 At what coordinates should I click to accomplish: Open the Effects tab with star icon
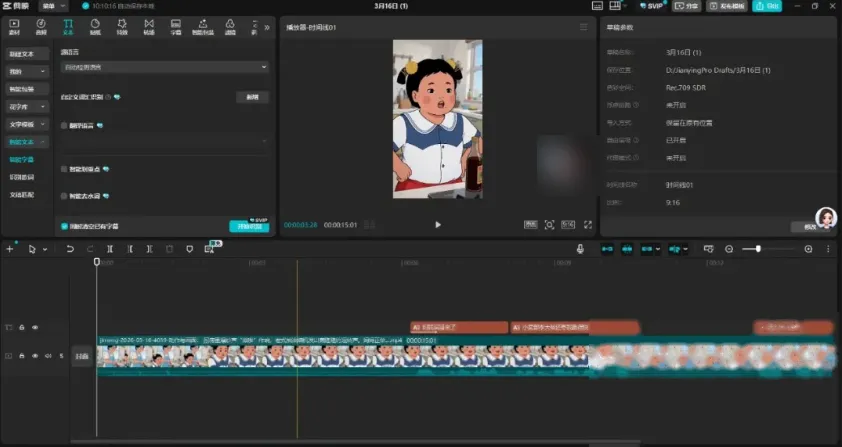click(122, 27)
